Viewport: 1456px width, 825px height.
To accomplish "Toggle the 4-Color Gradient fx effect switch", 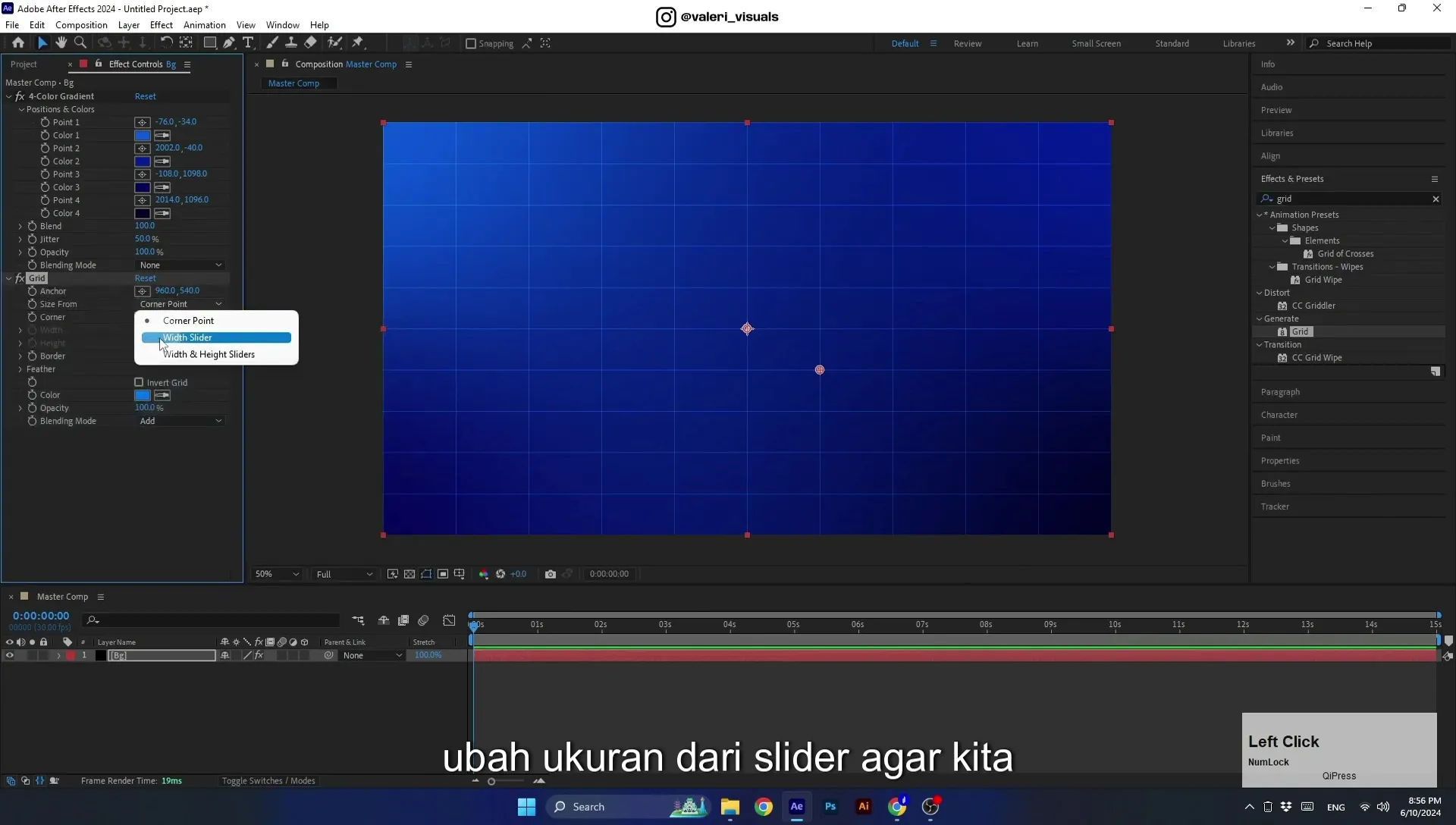I will point(20,96).
